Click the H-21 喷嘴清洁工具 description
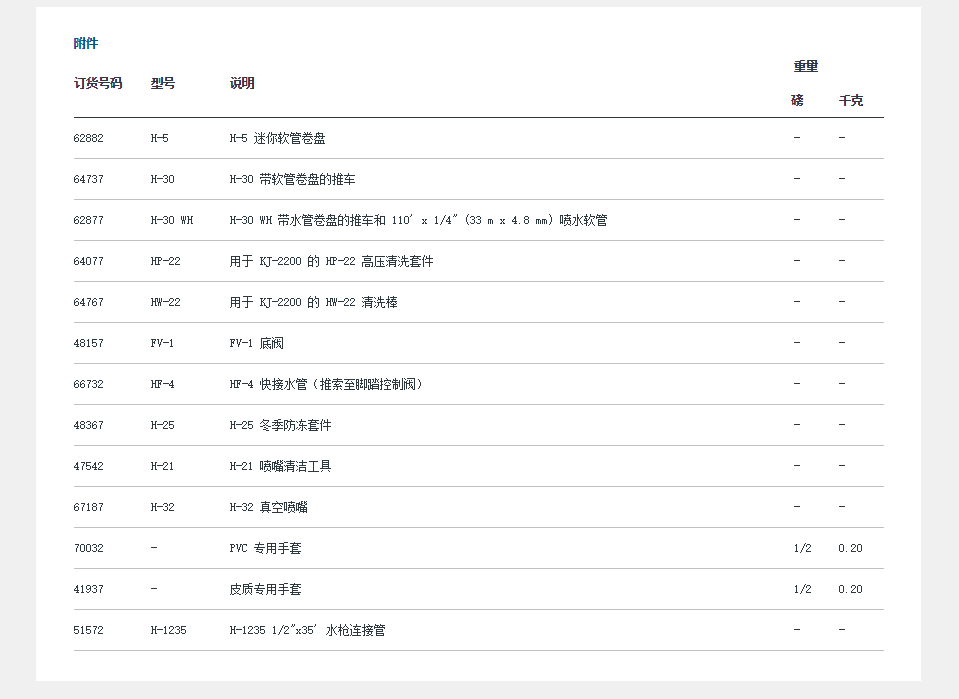Screen dimensions: 959x699 pos(280,466)
